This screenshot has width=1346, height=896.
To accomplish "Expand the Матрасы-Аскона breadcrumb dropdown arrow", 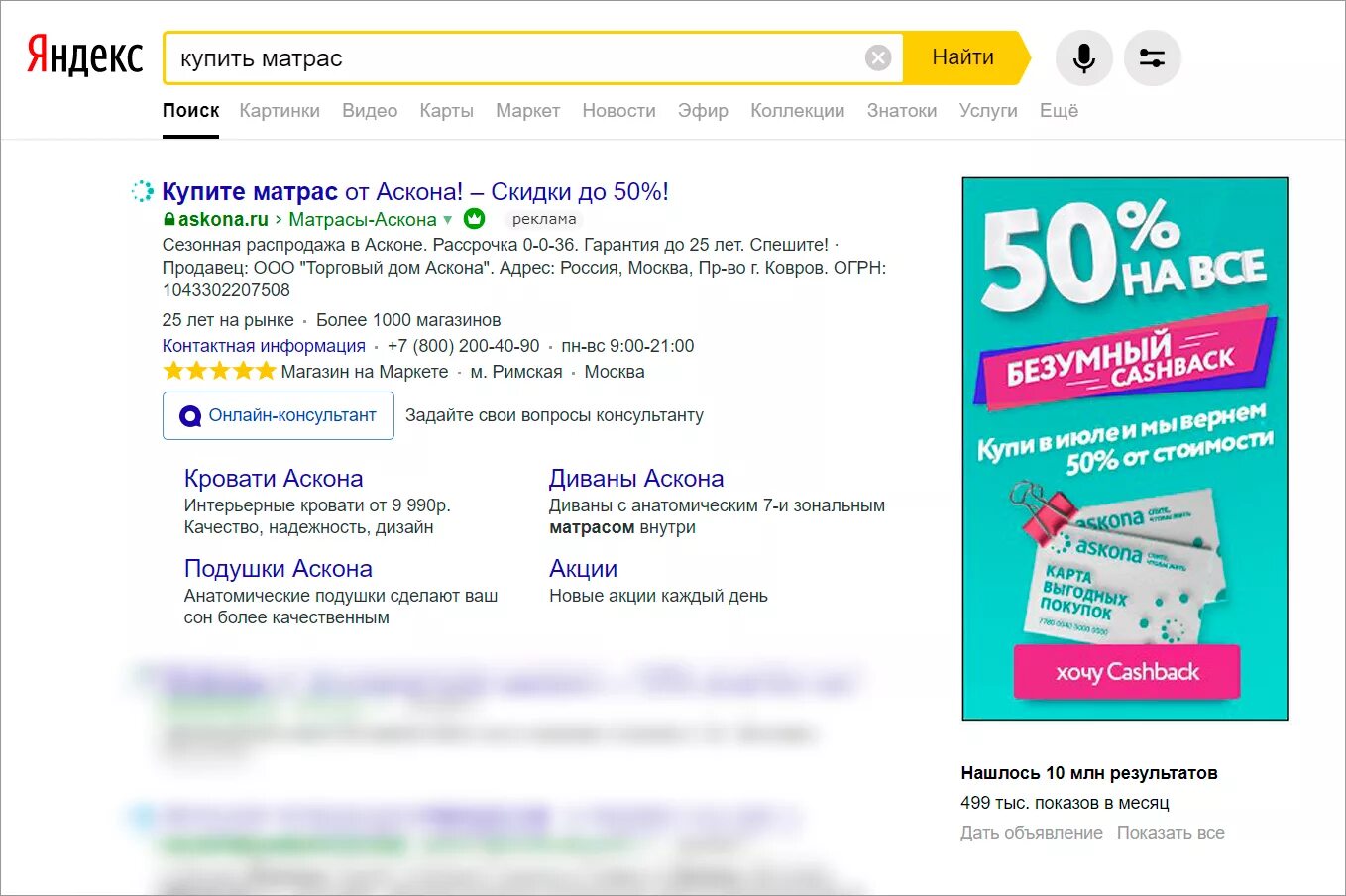I will point(447,220).
